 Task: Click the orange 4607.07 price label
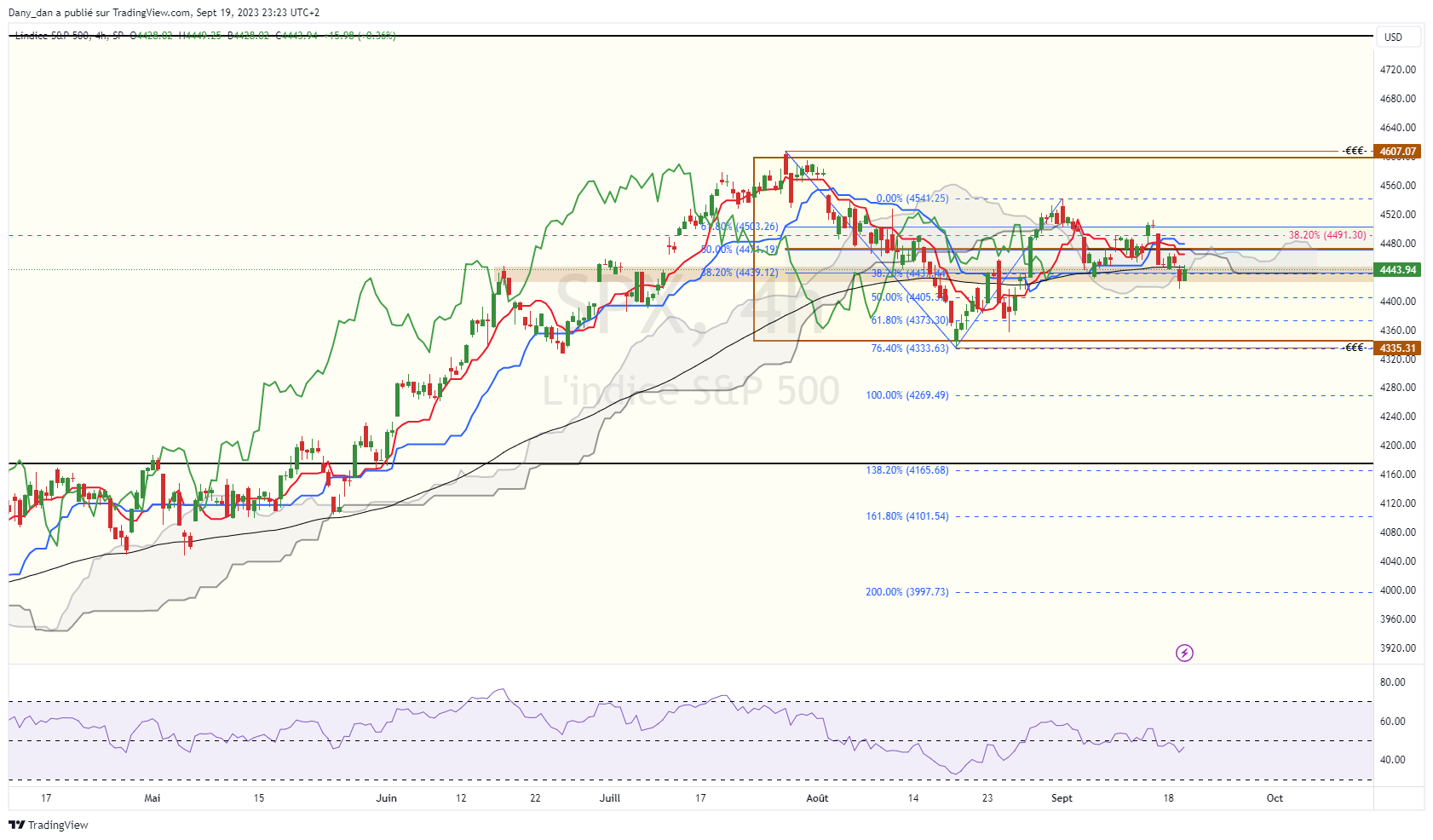click(x=1397, y=152)
